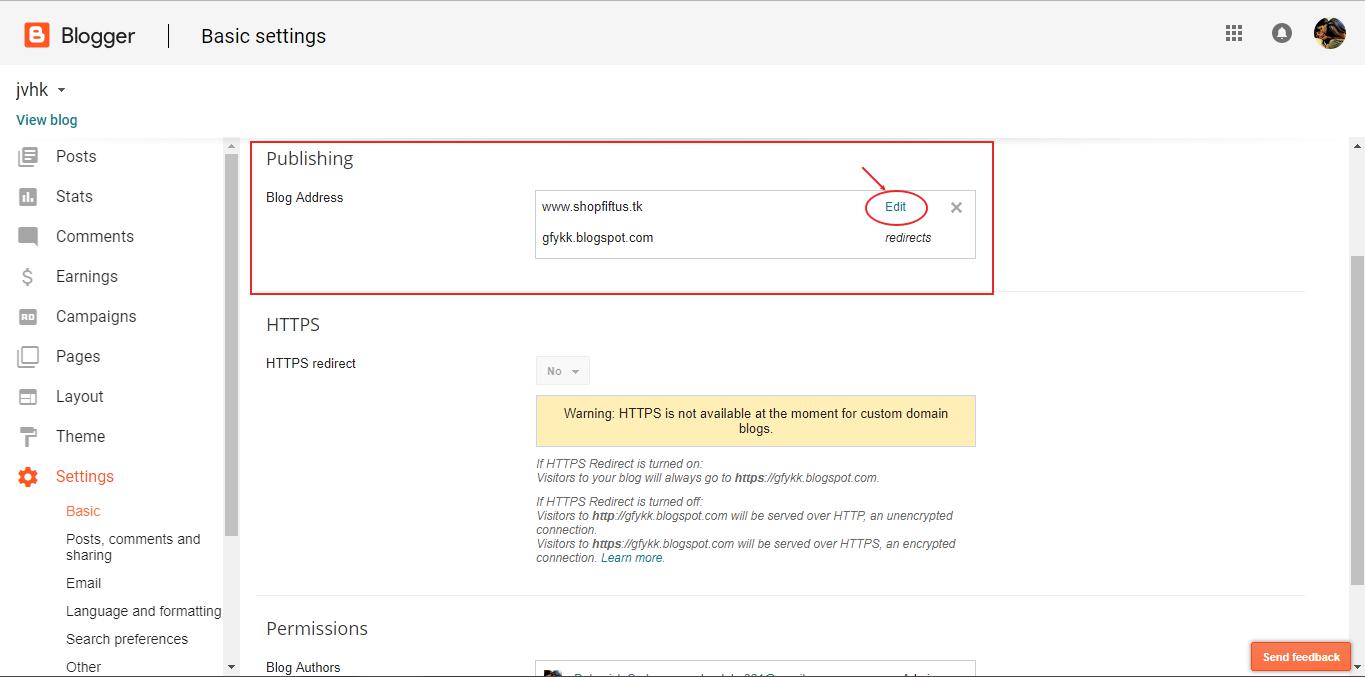
Task: Click the Comments bubble icon
Action: pos(28,237)
